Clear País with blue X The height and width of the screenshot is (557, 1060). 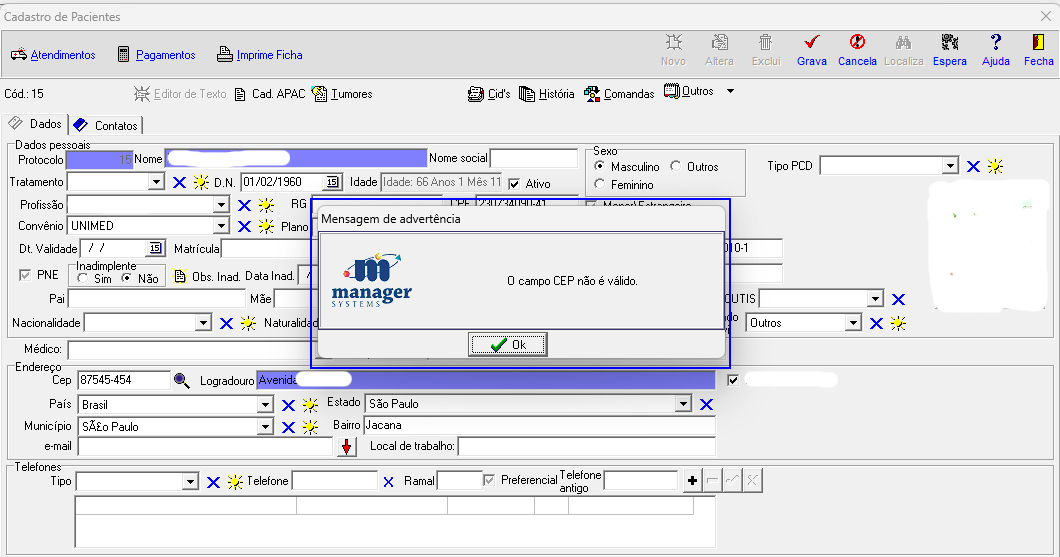(x=288, y=406)
